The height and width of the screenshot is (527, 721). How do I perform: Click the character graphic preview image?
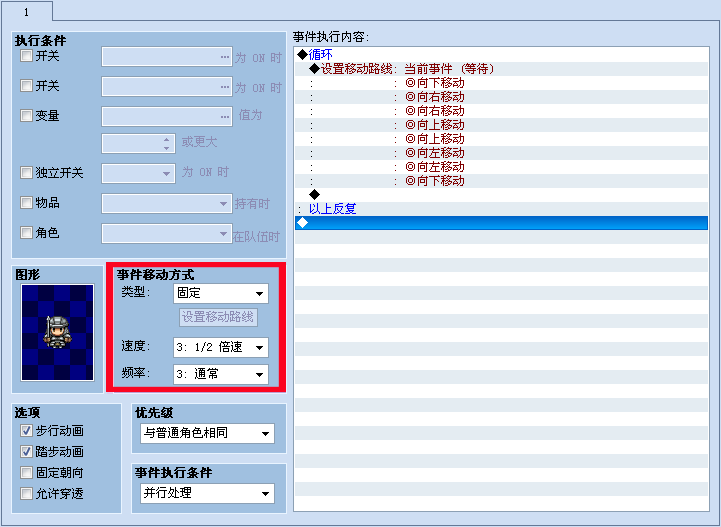[57, 332]
